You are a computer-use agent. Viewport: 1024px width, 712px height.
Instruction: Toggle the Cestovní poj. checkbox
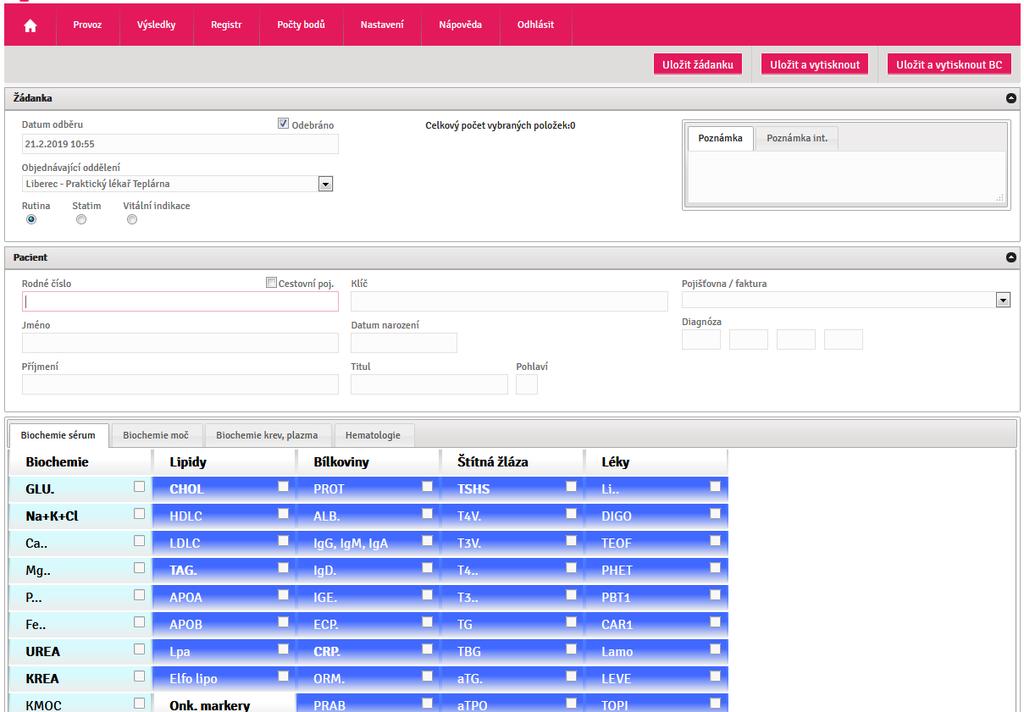[271, 282]
